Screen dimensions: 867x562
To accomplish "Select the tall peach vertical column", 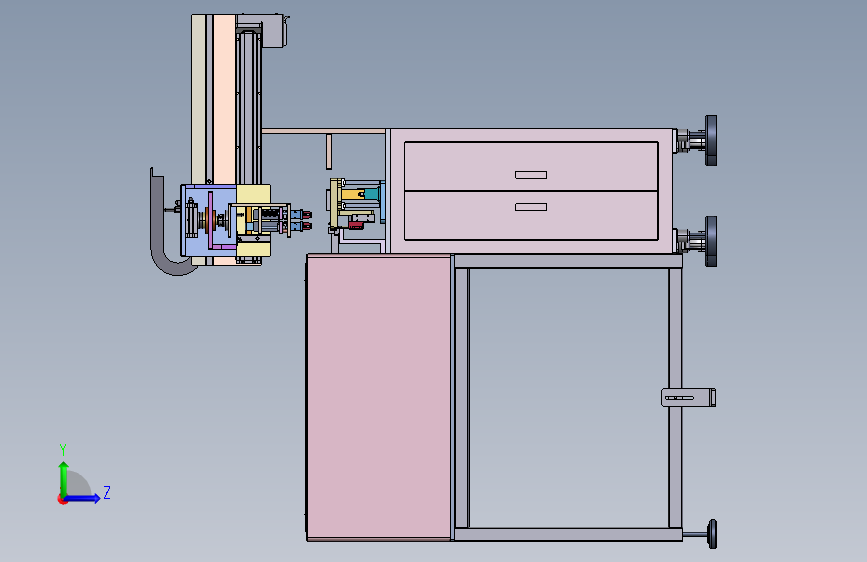I will [224, 100].
